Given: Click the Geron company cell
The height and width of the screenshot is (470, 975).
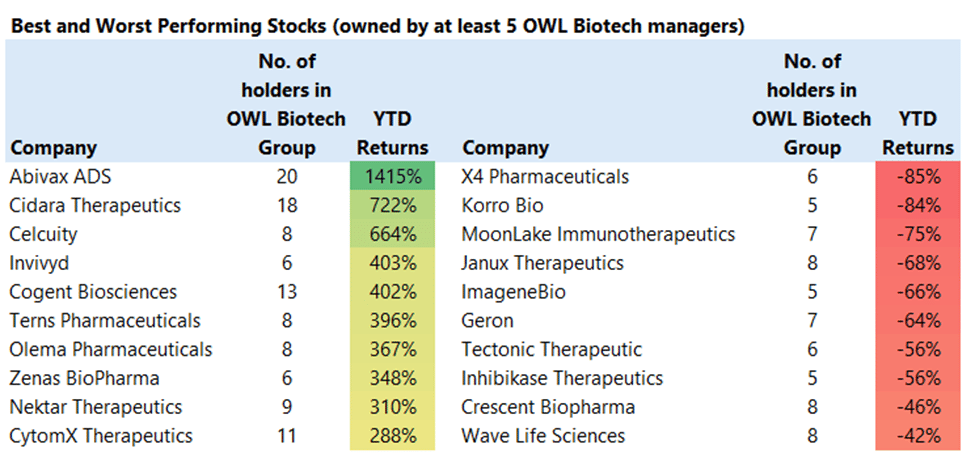Looking at the screenshot, I should pos(488,320).
